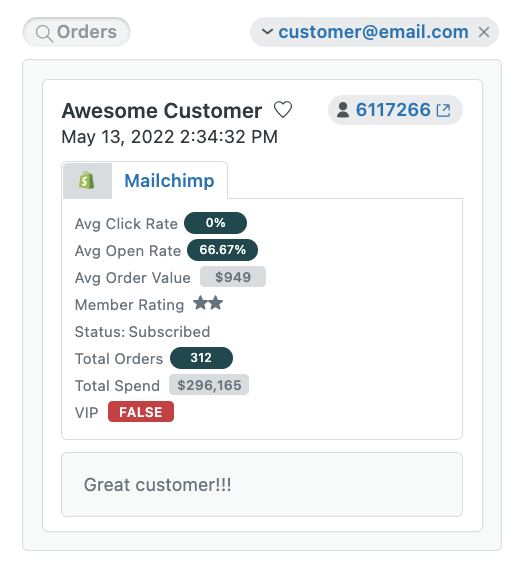Click into the Orders search field

click(x=76, y=32)
